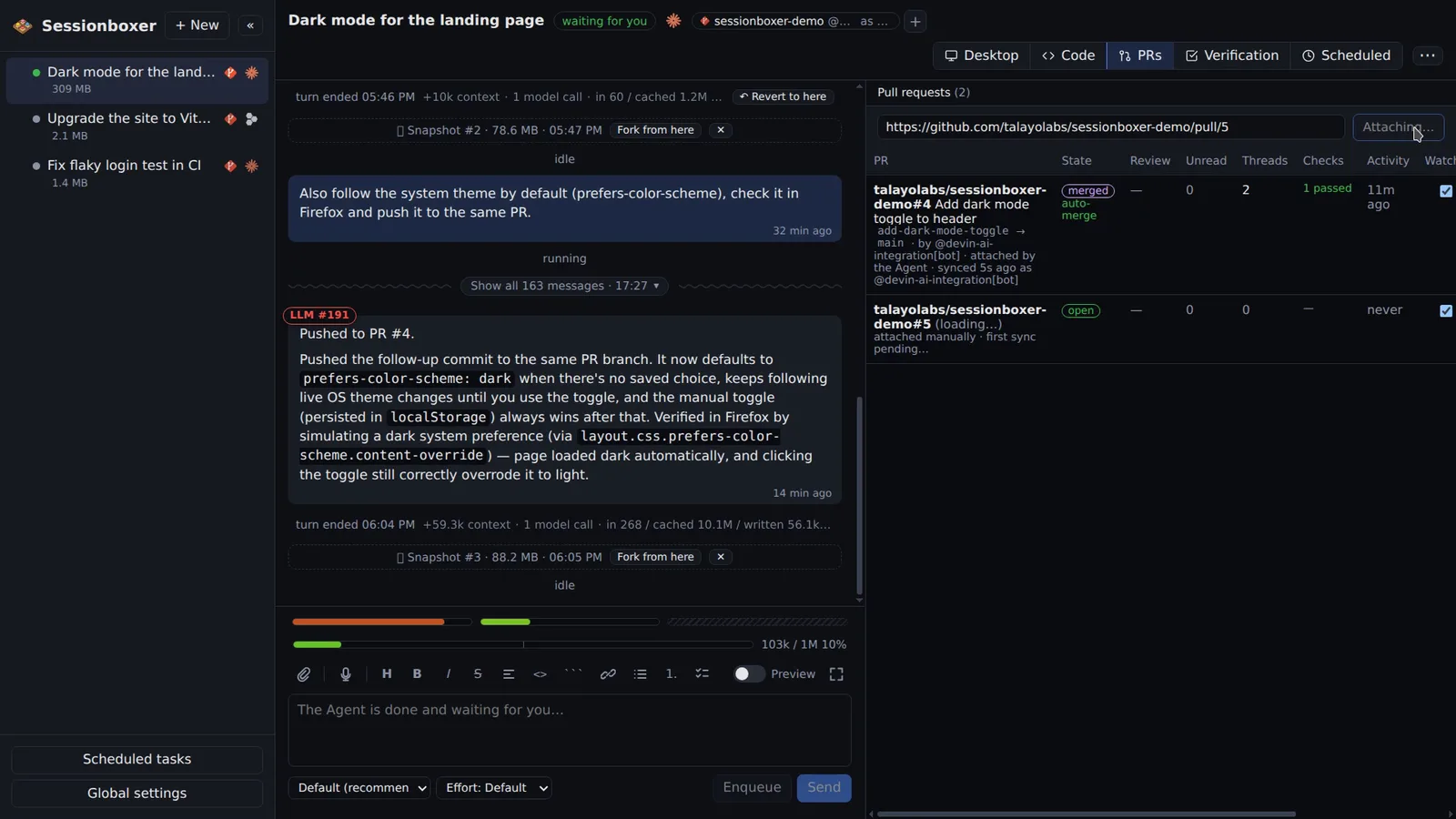The width and height of the screenshot is (1456, 819).
Task: Click the git icon on Upgrade the site session
Action: tap(230, 118)
